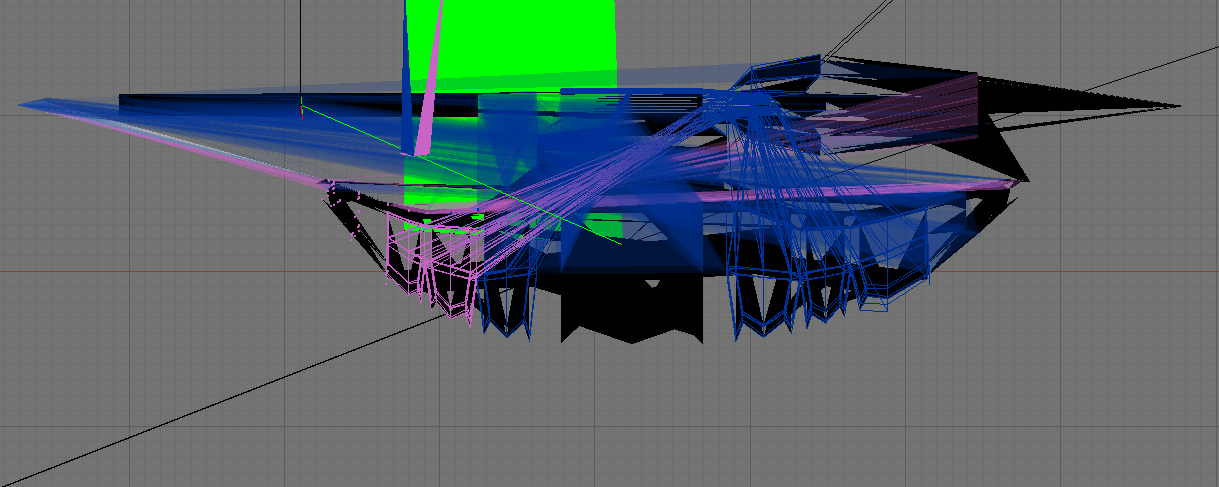Click the blue vertical strip left of pink strip
The width and height of the screenshot is (1219, 487).
[x=407, y=70]
